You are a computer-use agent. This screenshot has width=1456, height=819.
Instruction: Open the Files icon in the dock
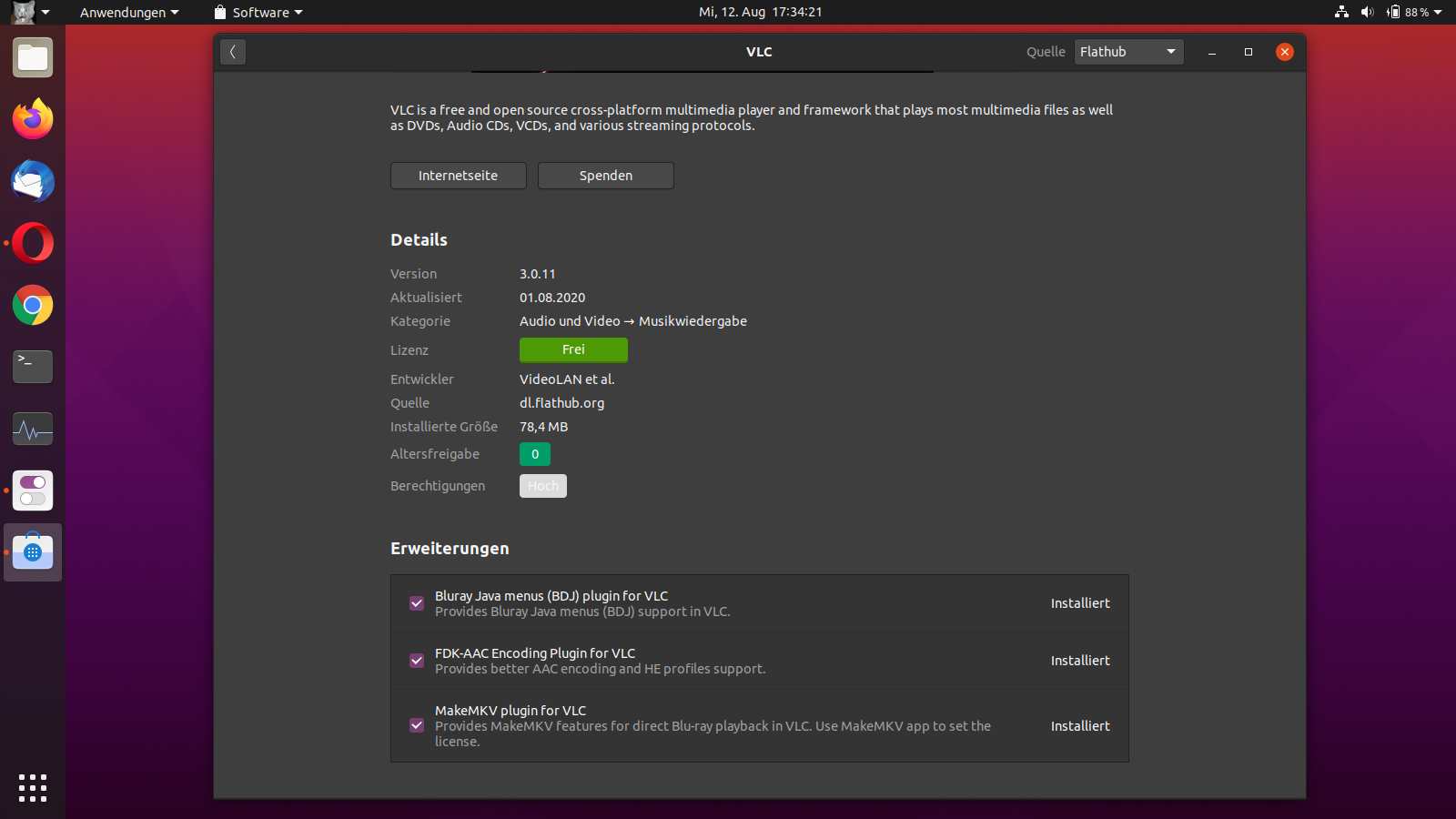click(x=33, y=58)
